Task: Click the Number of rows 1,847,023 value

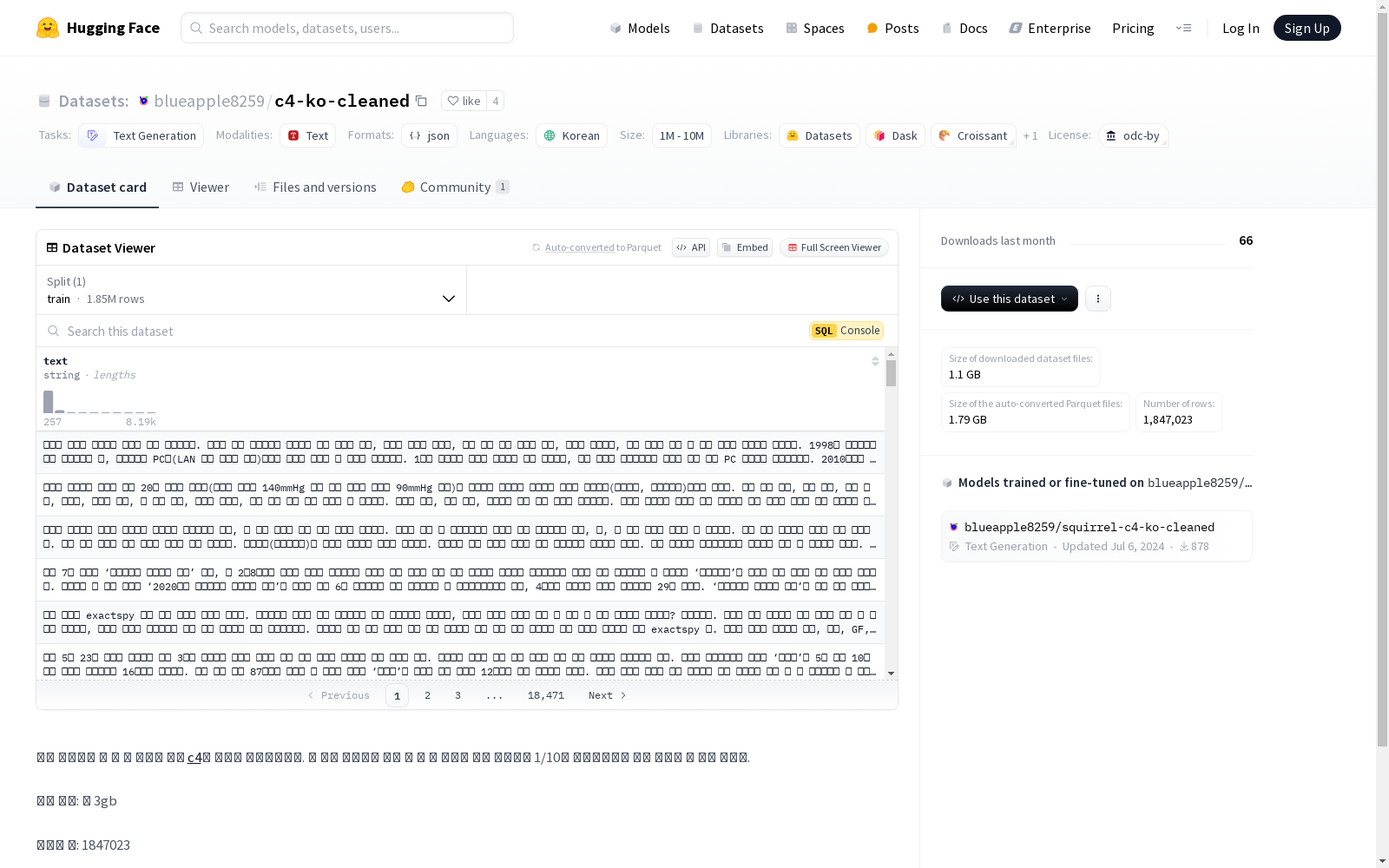Action: tap(1168, 420)
